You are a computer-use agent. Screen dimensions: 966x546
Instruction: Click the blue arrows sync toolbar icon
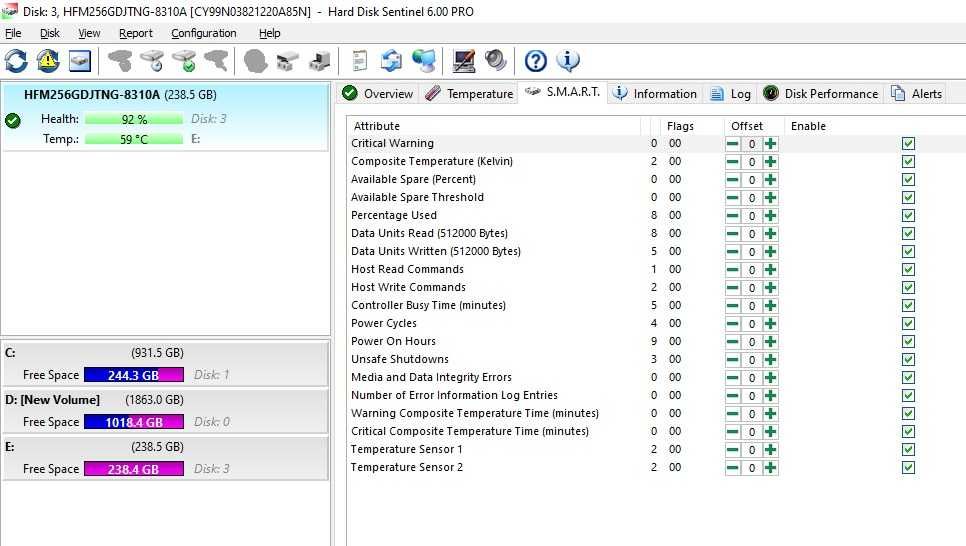click(391, 61)
